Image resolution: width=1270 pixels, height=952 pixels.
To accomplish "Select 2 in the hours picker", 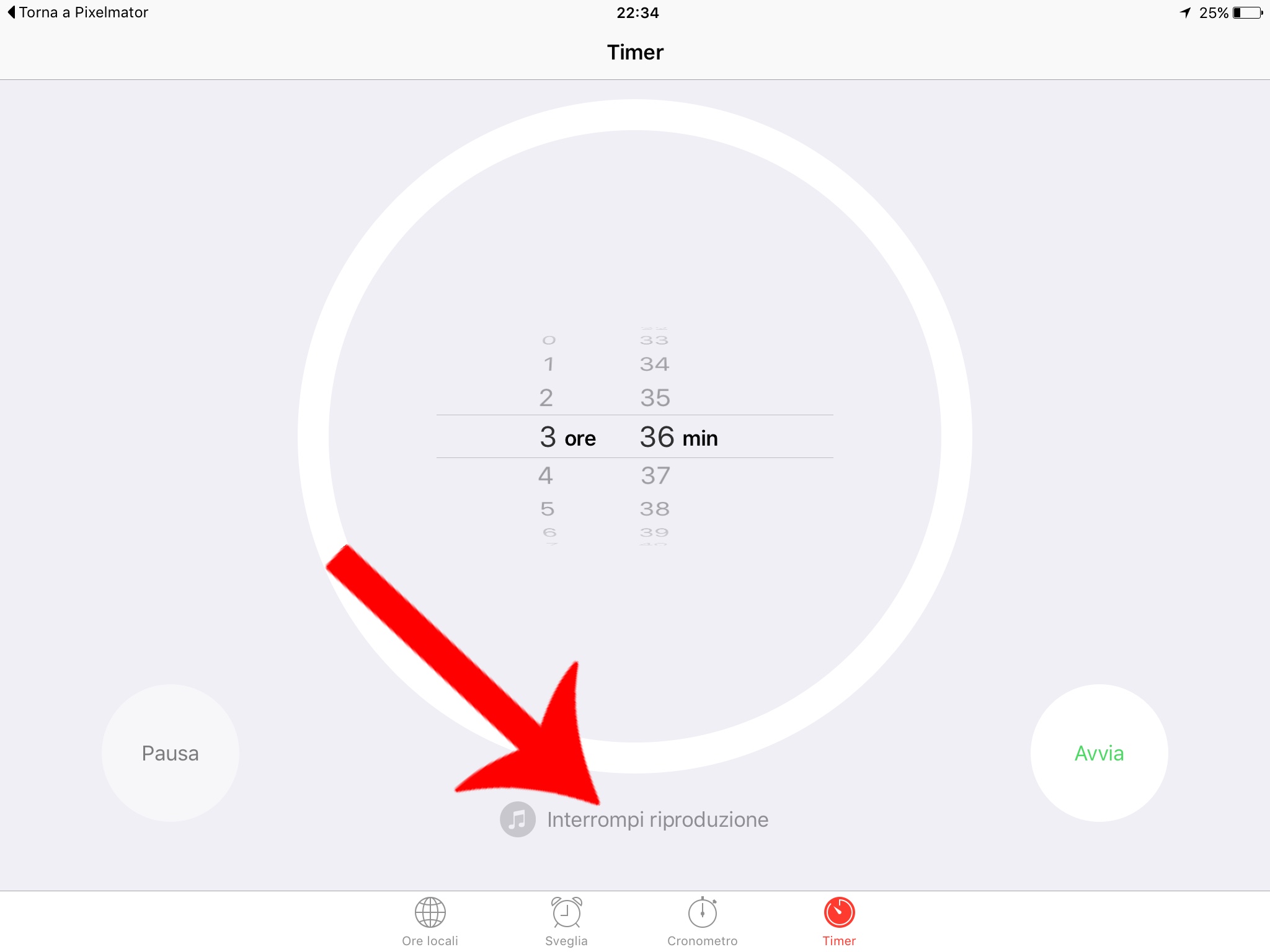I will pos(546,397).
